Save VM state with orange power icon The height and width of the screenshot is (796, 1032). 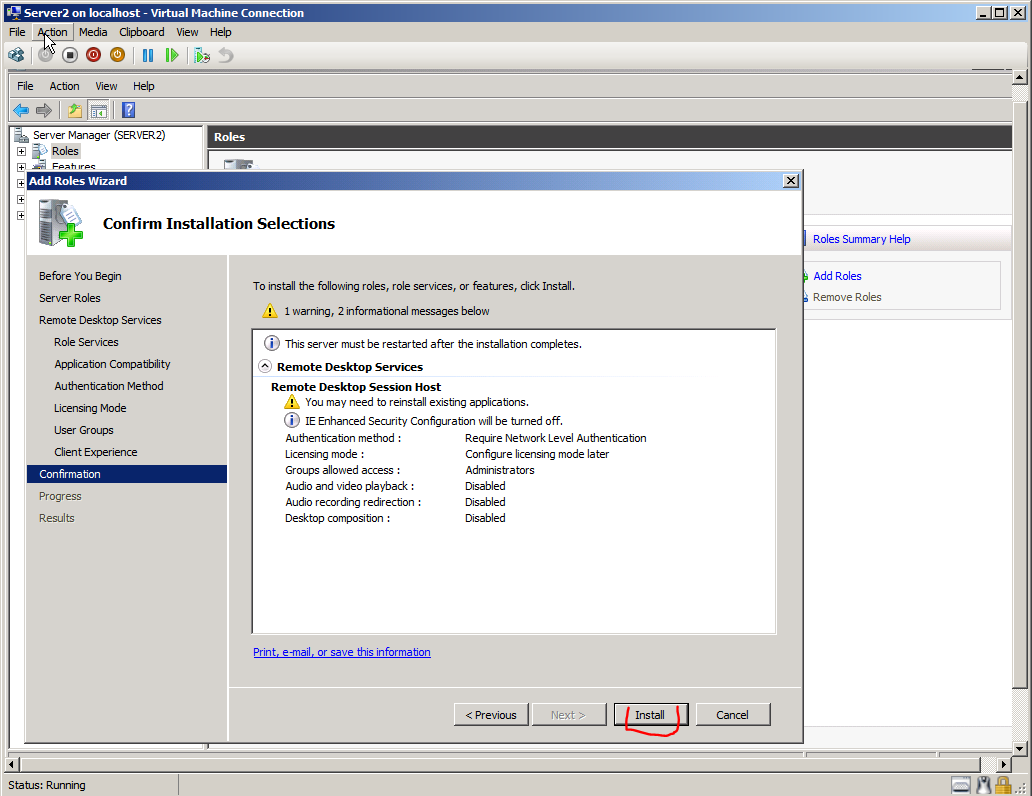(x=117, y=55)
